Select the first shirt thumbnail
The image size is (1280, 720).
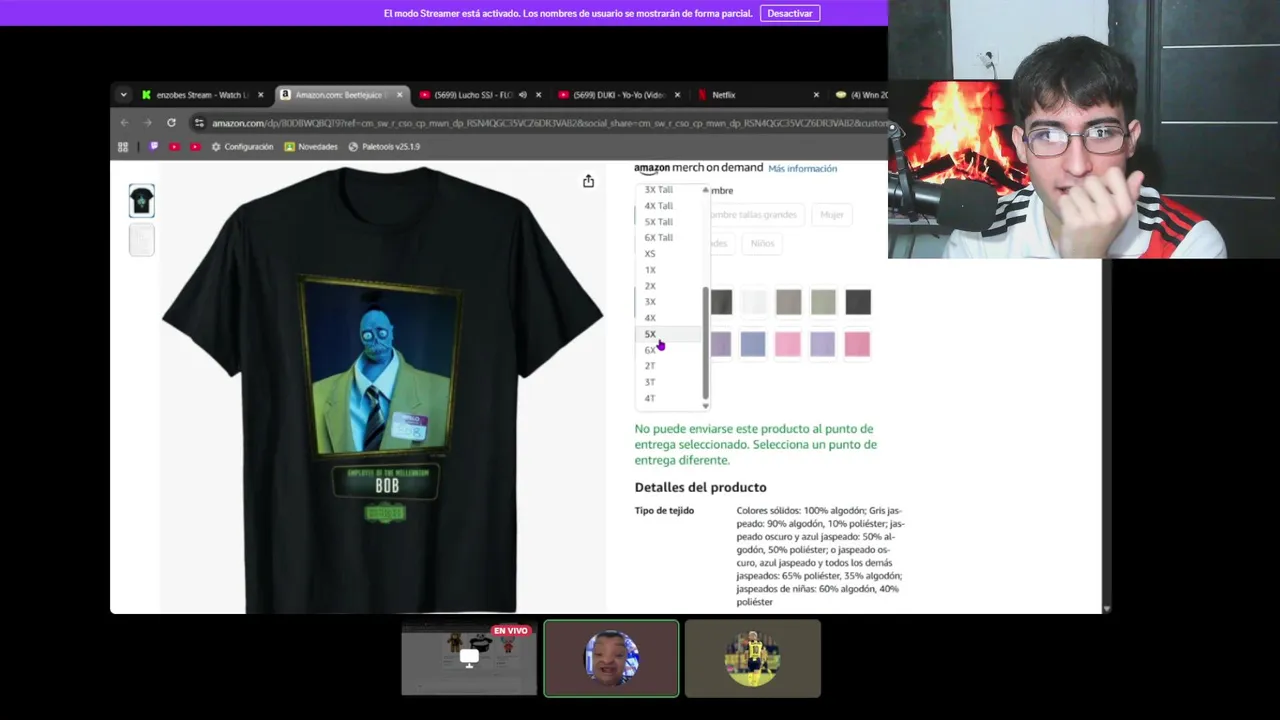(142, 201)
